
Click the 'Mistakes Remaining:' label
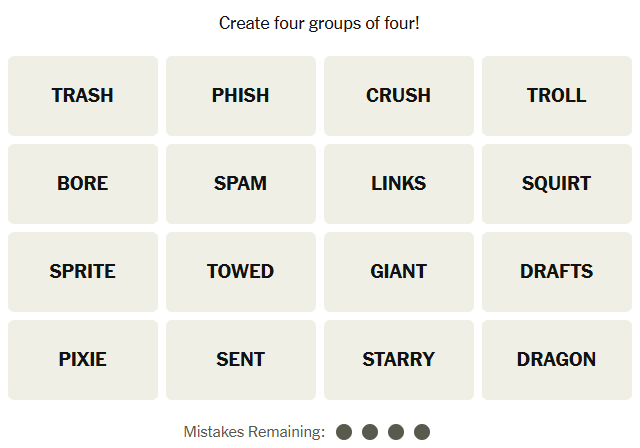click(x=254, y=432)
